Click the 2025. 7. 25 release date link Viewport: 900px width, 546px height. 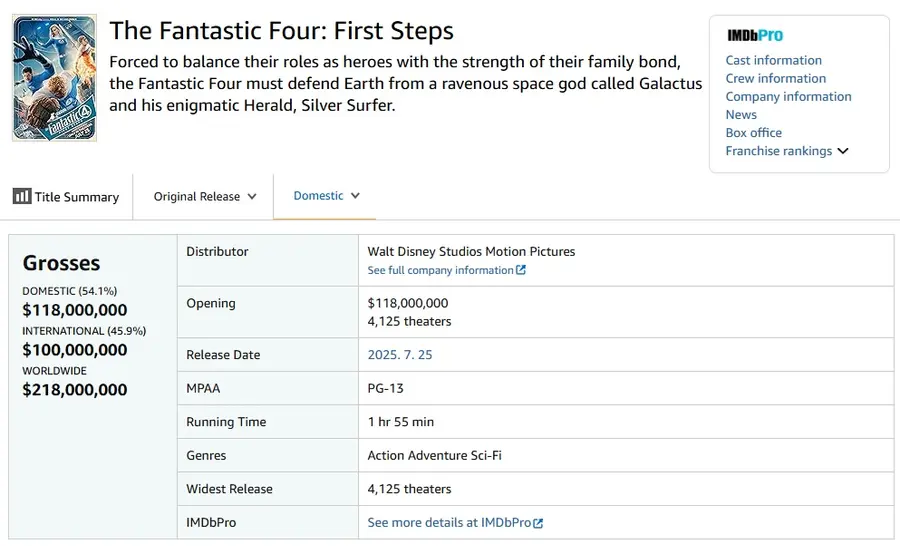point(400,355)
